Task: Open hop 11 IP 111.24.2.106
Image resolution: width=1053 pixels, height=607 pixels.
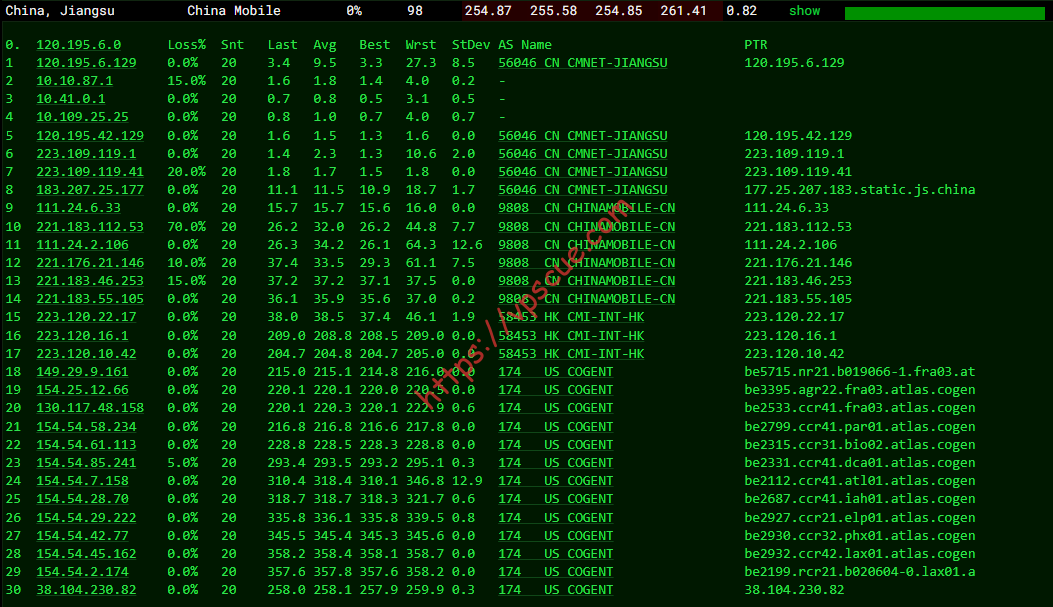Action: click(x=82, y=245)
